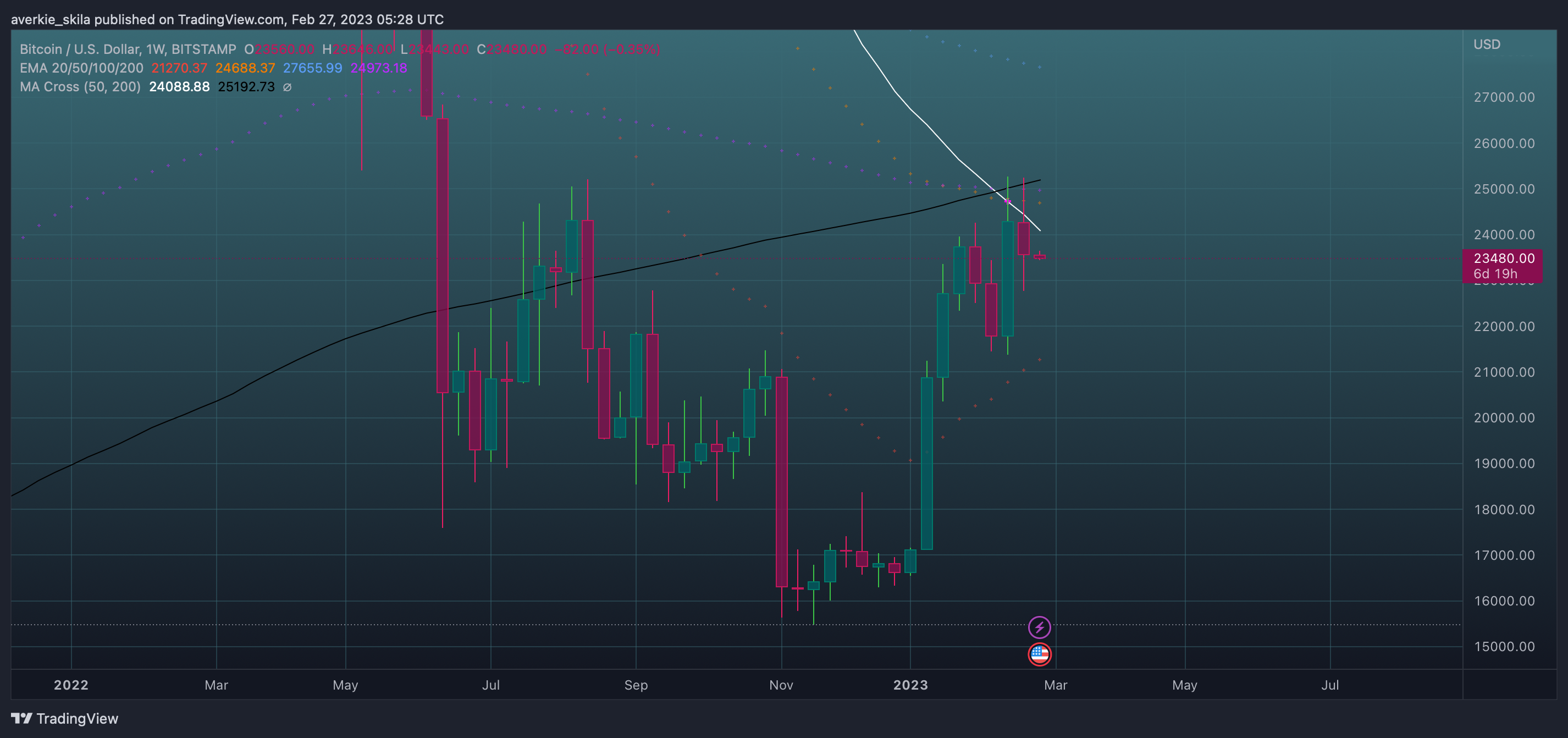
Task: Click the 16000.00 price axis label
Action: coord(1504,601)
